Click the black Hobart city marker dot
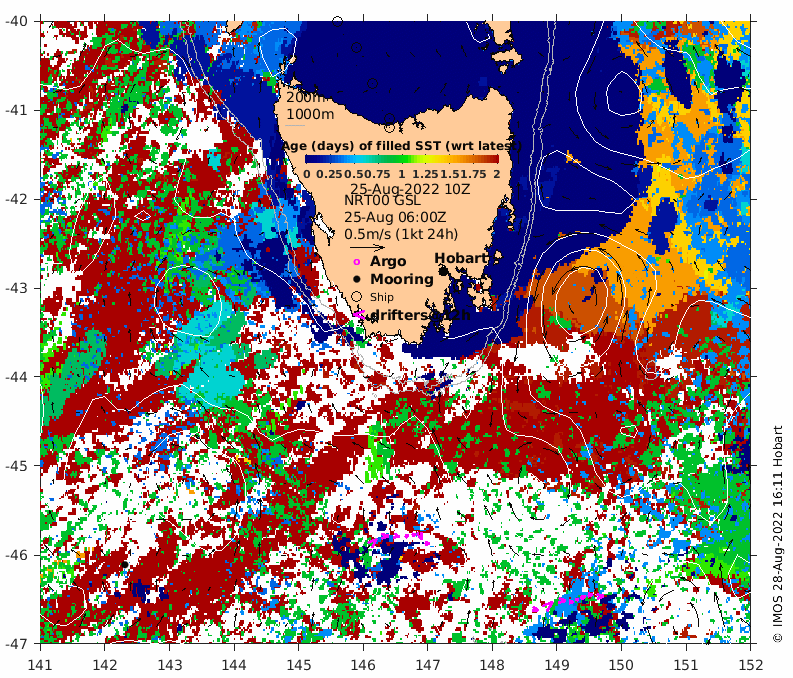Image resolution: width=793 pixels, height=678 pixels. (x=443, y=272)
